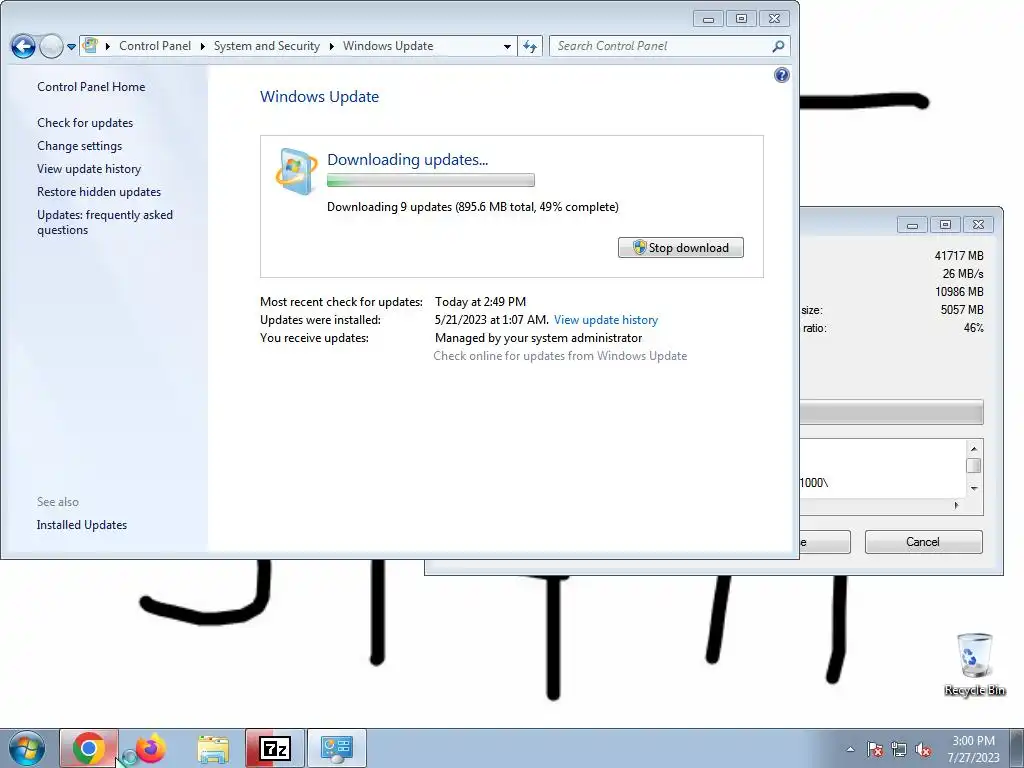Open the Recycle Bin desktop icon
1024x768 pixels.
click(x=974, y=664)
